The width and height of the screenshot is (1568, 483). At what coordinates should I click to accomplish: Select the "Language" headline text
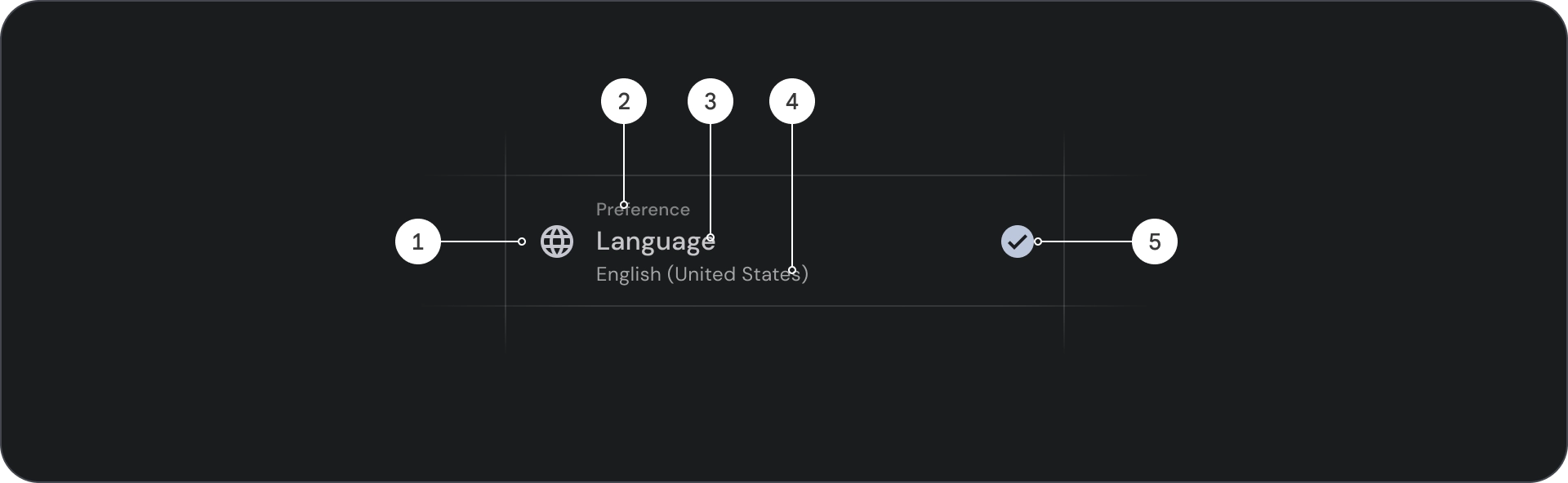653,241
